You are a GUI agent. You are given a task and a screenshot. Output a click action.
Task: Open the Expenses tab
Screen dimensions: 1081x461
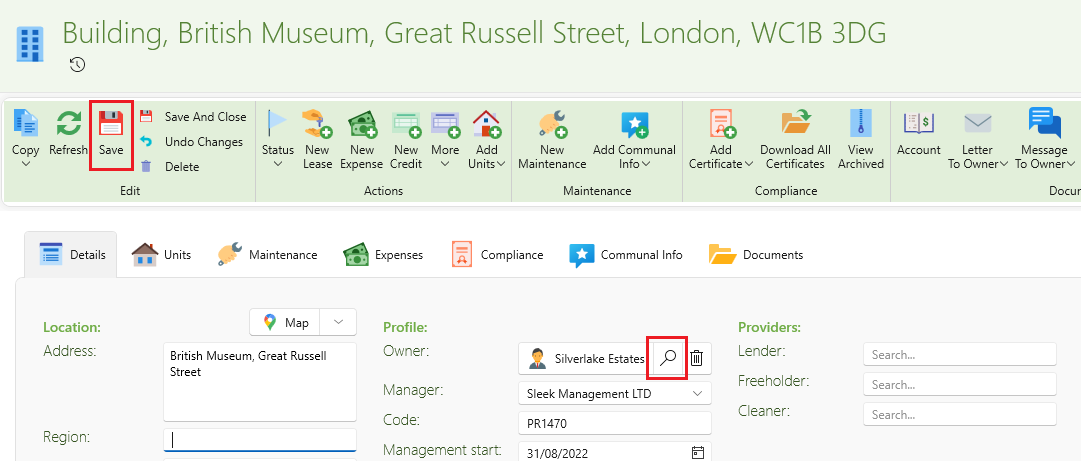(383, 254)
